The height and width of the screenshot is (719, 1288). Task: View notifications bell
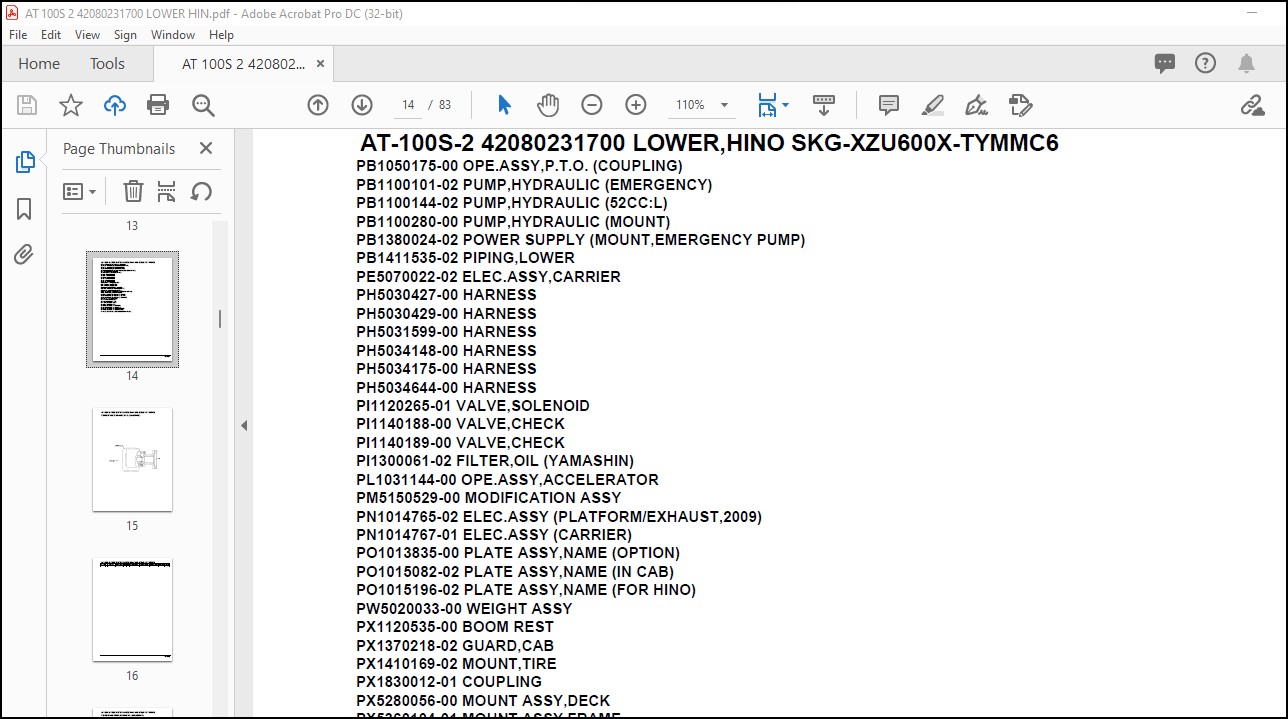1246,63
